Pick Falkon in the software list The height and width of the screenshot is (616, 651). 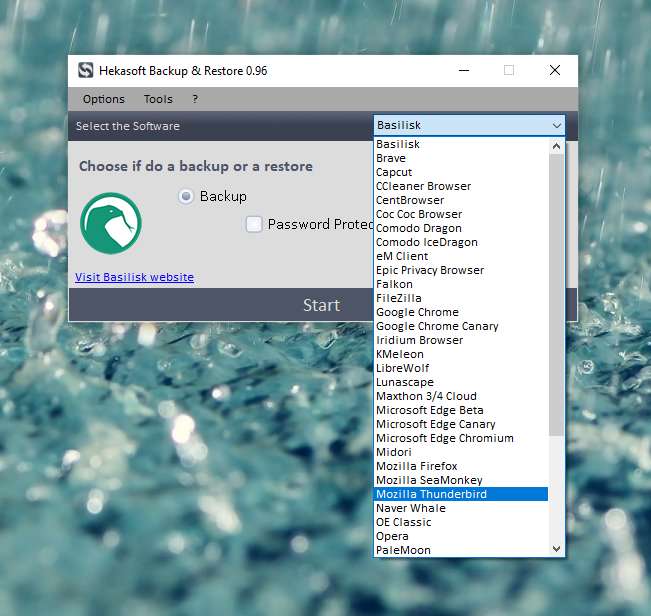pyautogui.click(x=461, y=284)
